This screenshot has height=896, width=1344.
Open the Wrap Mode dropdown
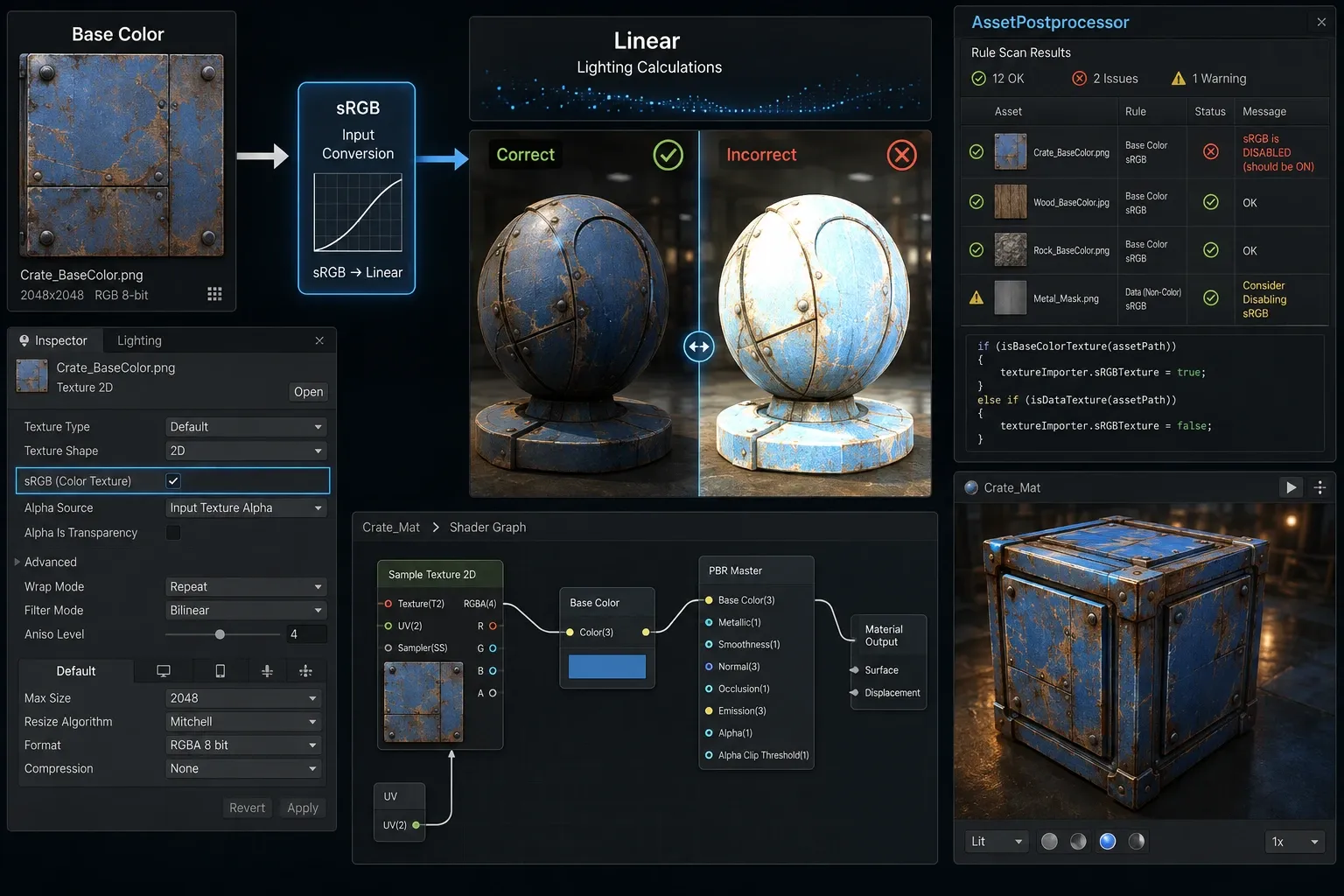click(x=246, y=586)
